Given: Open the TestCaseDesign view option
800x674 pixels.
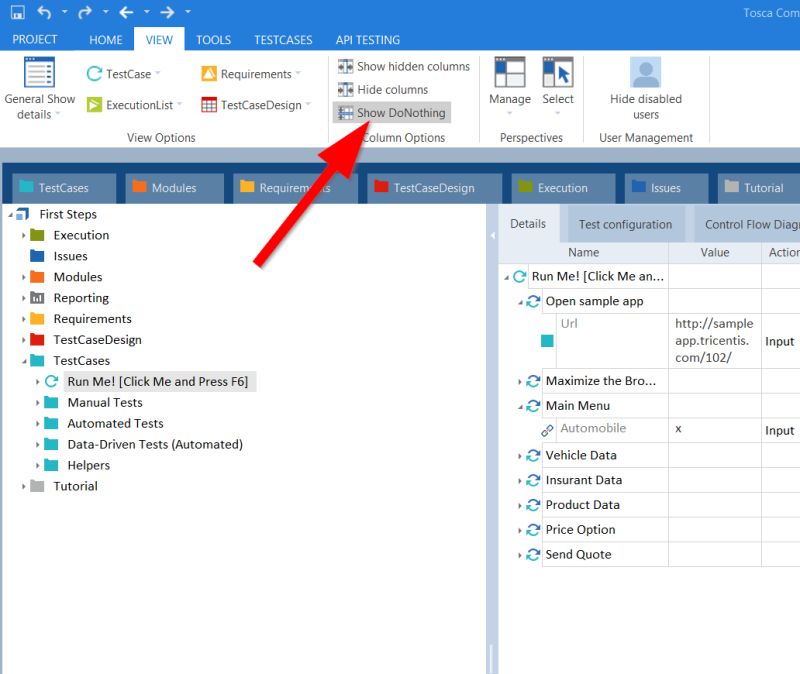Looking at the screenshot, I should pyautogui.click(x=256, y=105).
